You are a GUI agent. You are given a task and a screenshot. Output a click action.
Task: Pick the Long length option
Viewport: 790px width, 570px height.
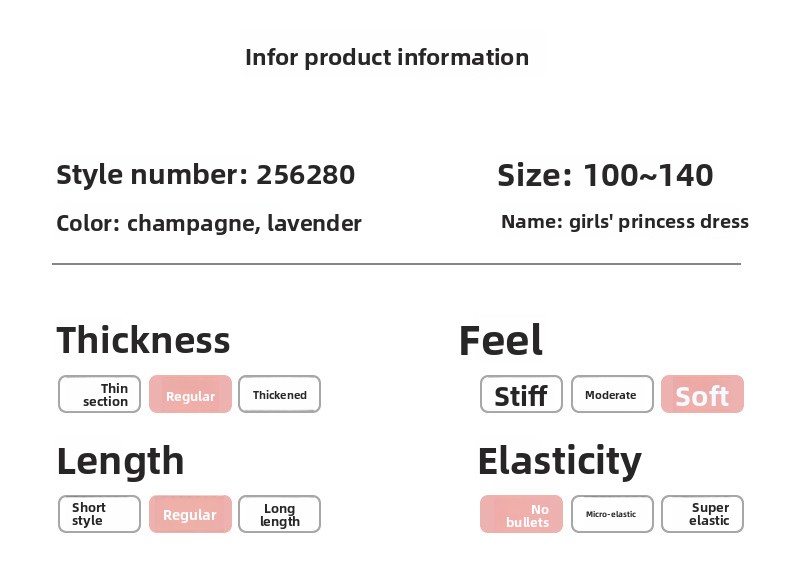[279, 514]
